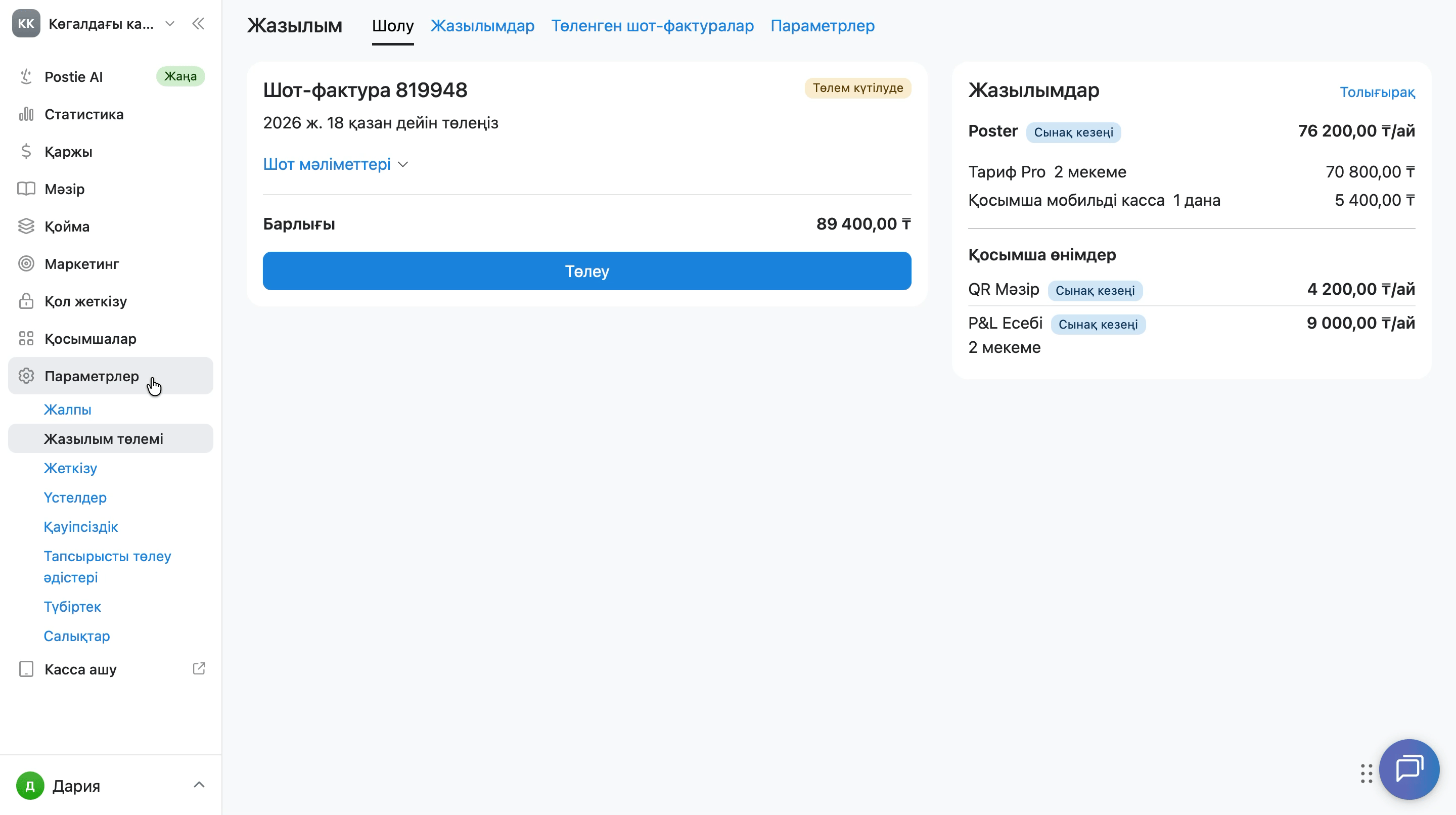The height and width of the screenshot is (815, 1456).
Task: Click the Жаңа badge next to Postie AI
Action: click(x=180, y=76)
